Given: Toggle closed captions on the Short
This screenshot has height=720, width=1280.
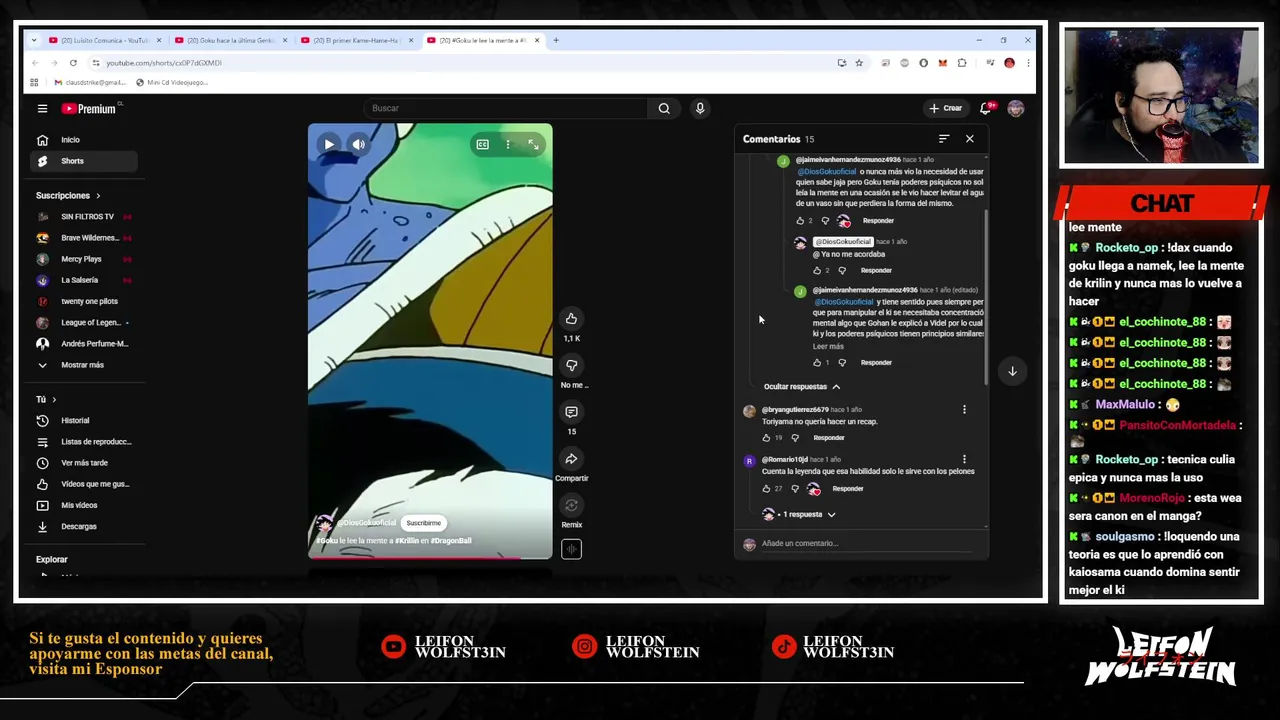Looking at the screenshot, I should [482, 144].
